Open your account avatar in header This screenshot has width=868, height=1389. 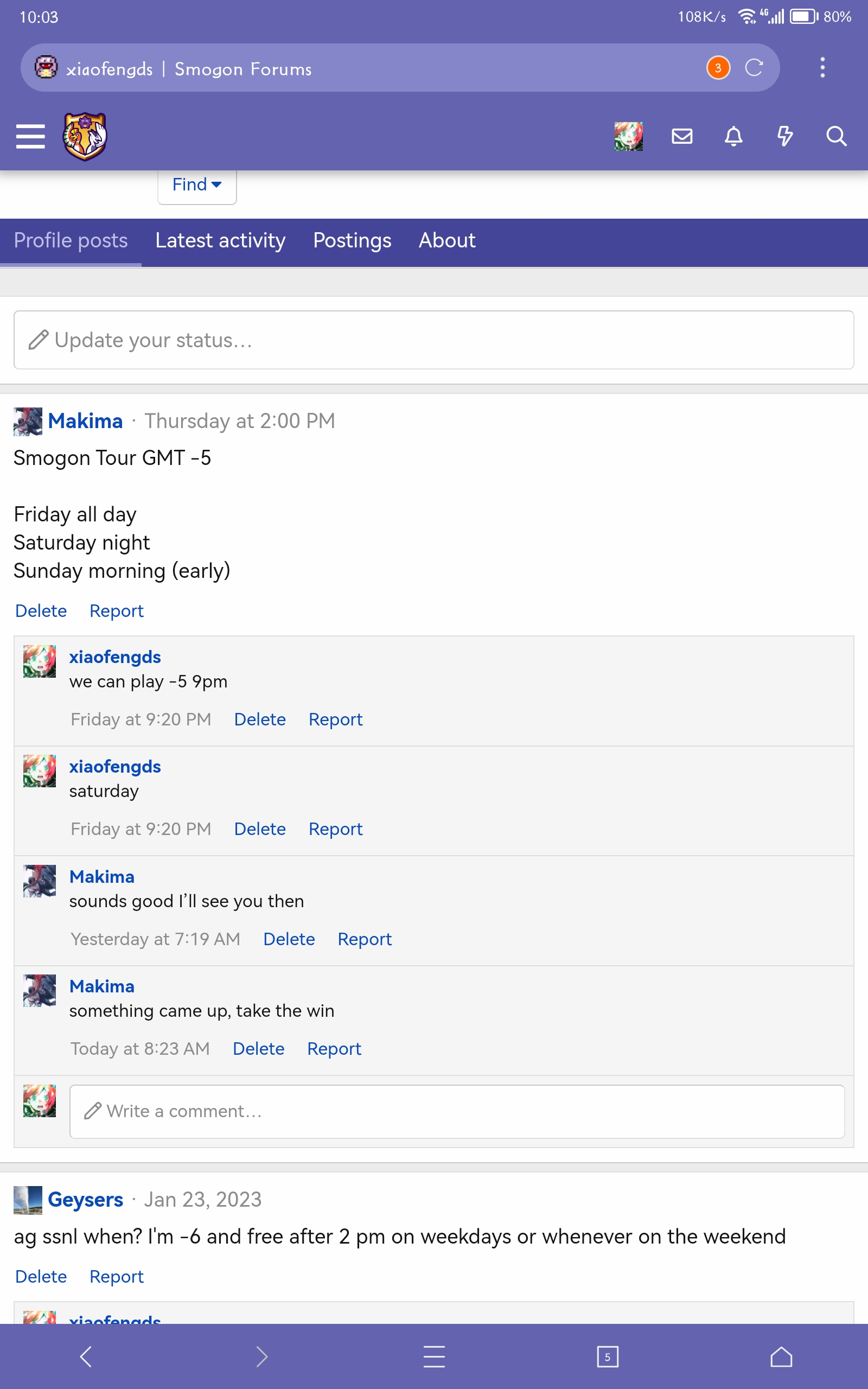point(628,136)
